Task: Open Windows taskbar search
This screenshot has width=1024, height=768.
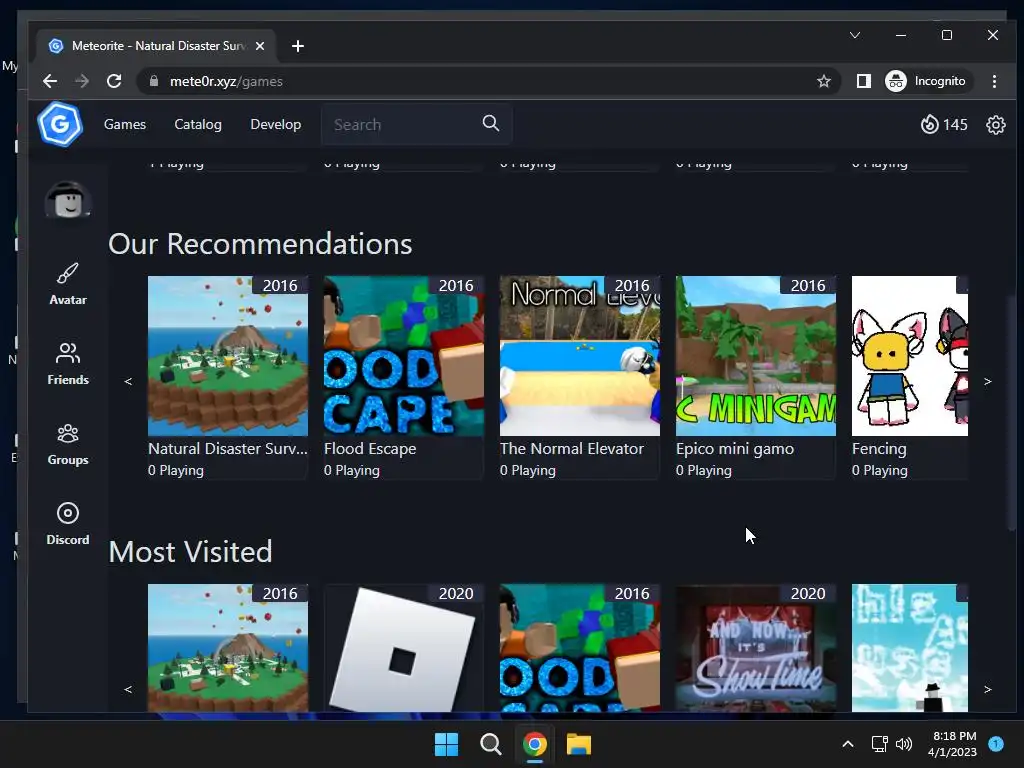Action: point(490,744)
